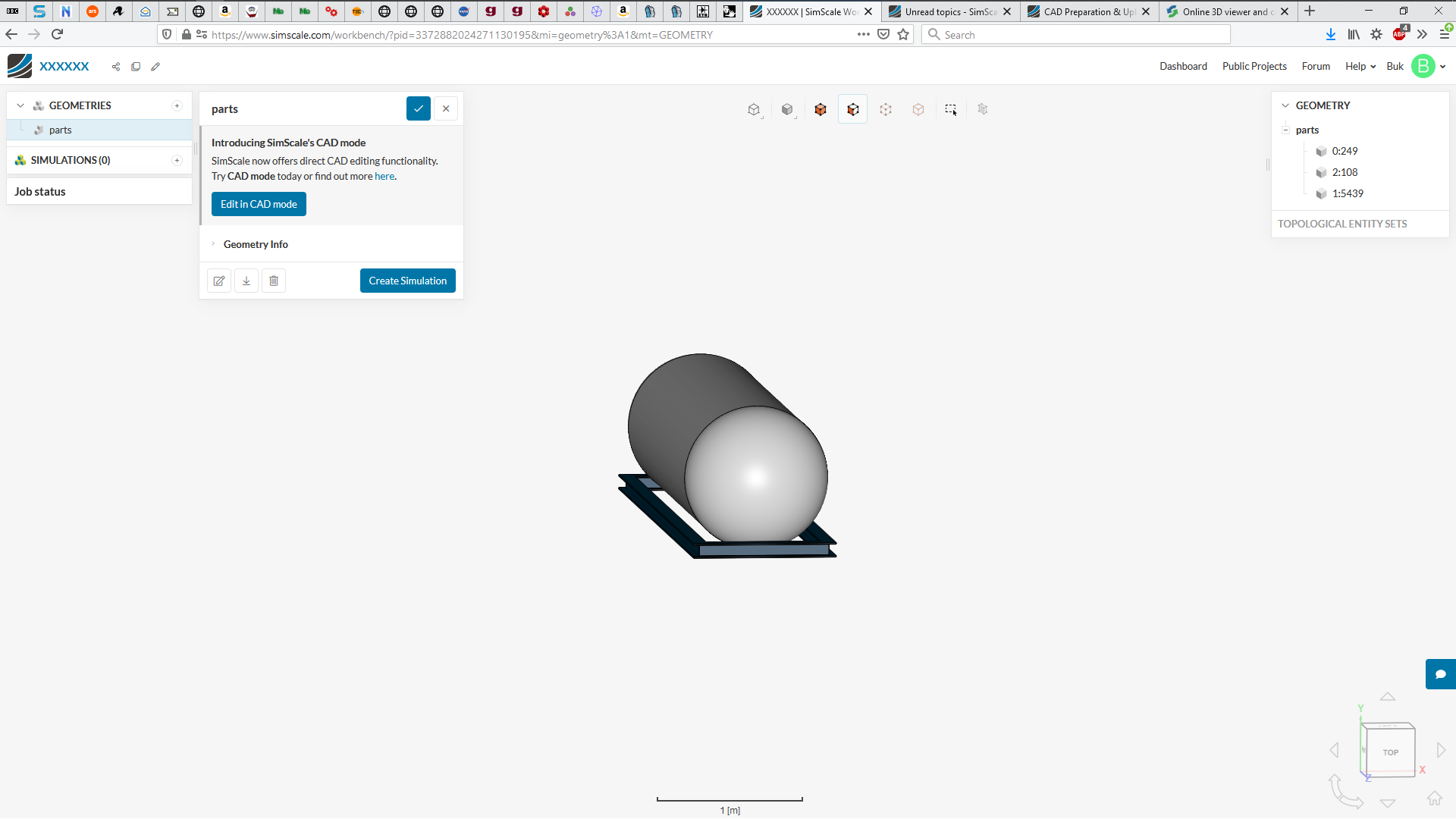Viewport: 1456px width, 819px height.
Task: Click the TOP face of orientation cube
Action: click(x=1390, y=752)
